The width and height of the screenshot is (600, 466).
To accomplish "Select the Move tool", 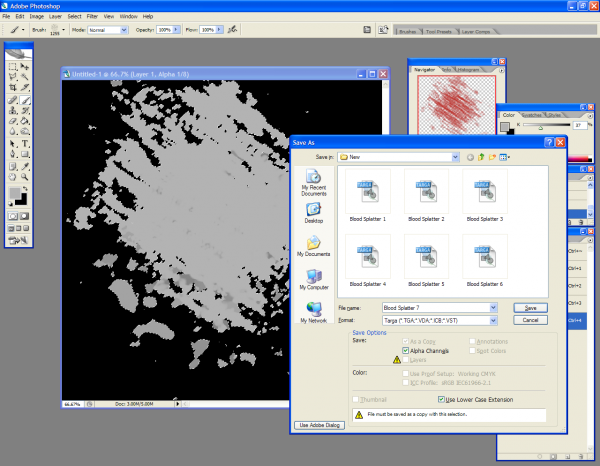I will [26, 67].
